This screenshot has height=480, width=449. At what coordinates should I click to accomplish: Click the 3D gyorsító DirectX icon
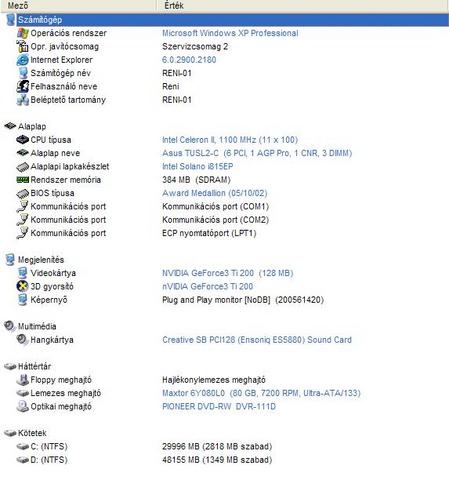(23, 286)
